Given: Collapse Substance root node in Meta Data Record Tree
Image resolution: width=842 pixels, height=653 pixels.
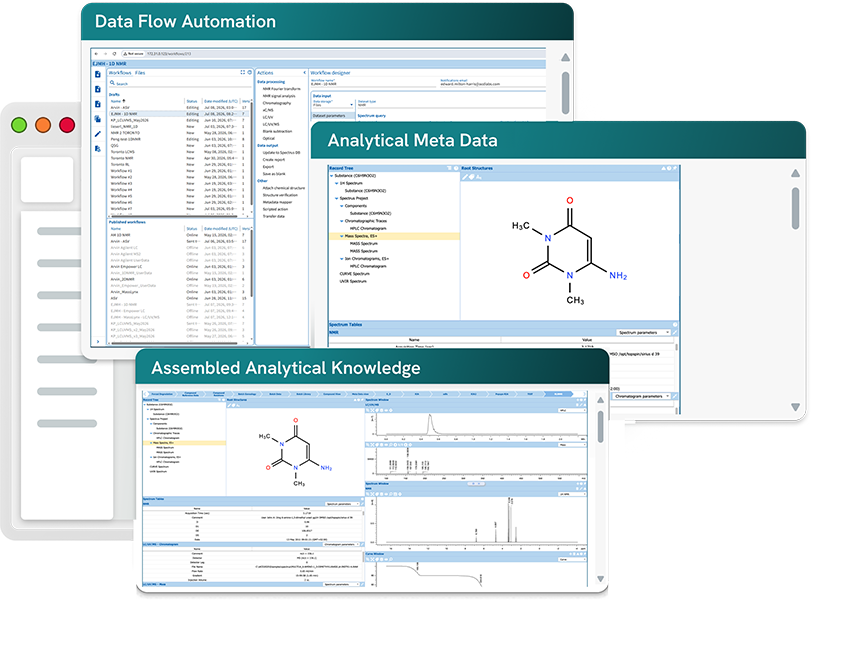Looking at the screenshot, I should [x=331, y=176].
